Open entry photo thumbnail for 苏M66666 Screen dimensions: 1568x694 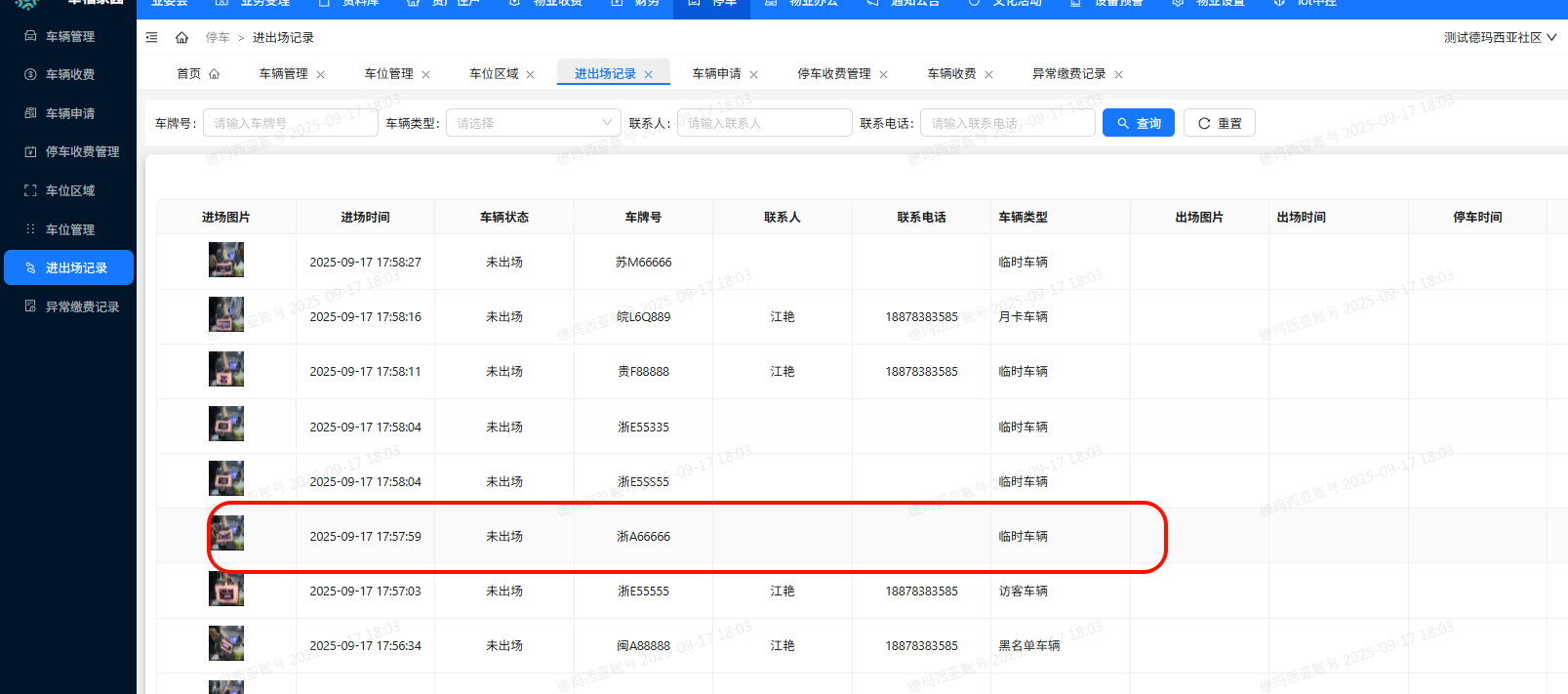(x=226, y=261)
